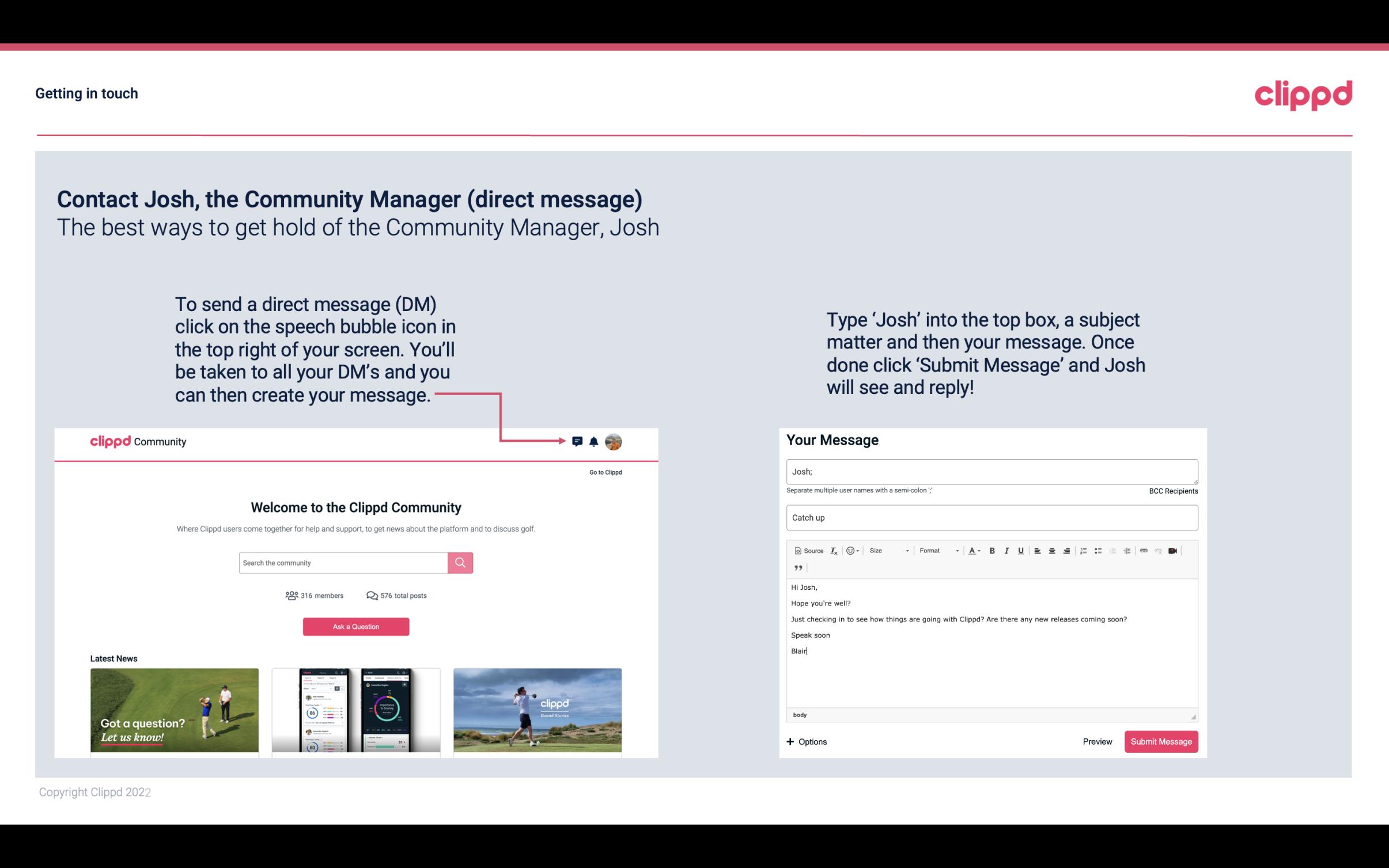Select BCC Recipients toggle in message form
The height and width of the screenshot is (868, 1389).
[x=1172, y=491]
